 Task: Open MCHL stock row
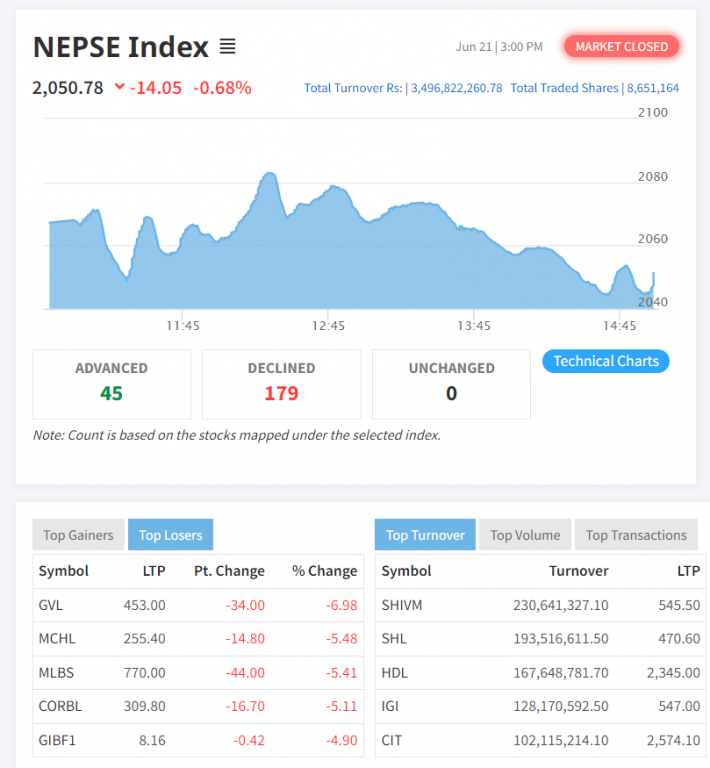(56, 638)
